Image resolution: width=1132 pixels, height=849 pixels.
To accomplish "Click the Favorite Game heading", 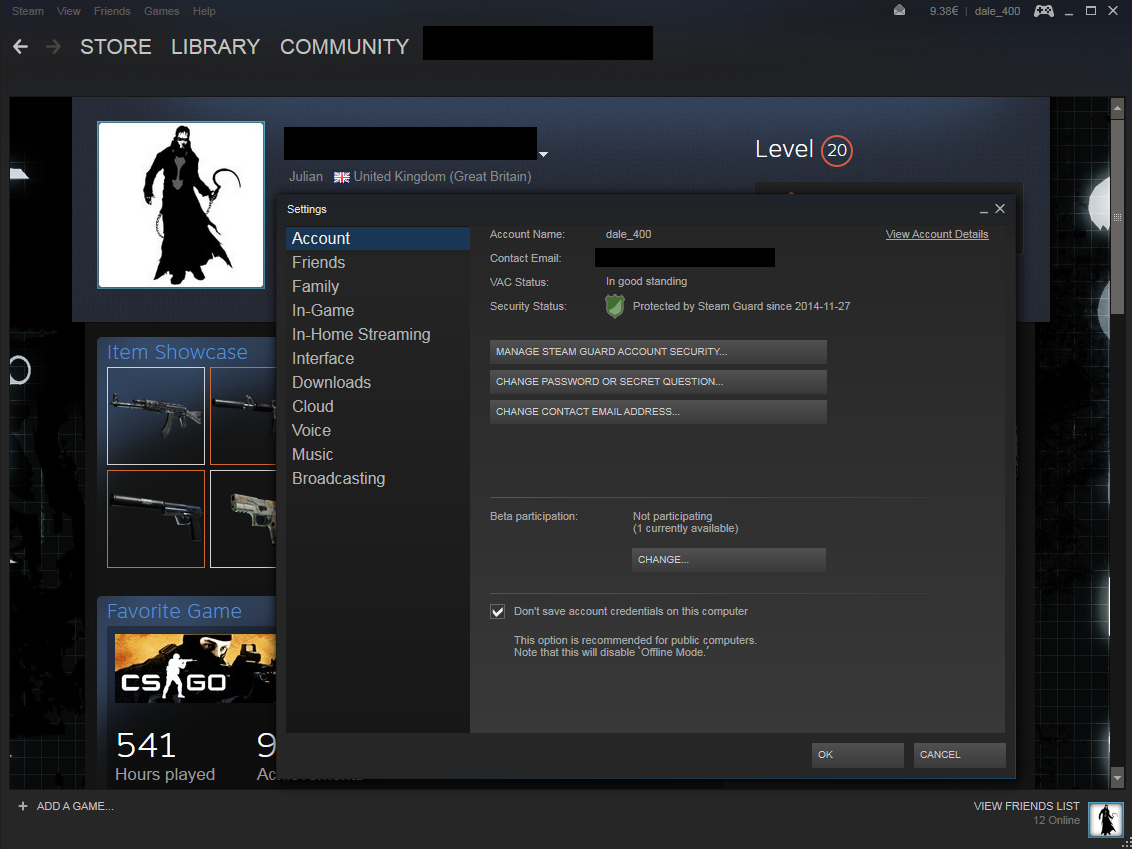I will (x=174, y=611).
